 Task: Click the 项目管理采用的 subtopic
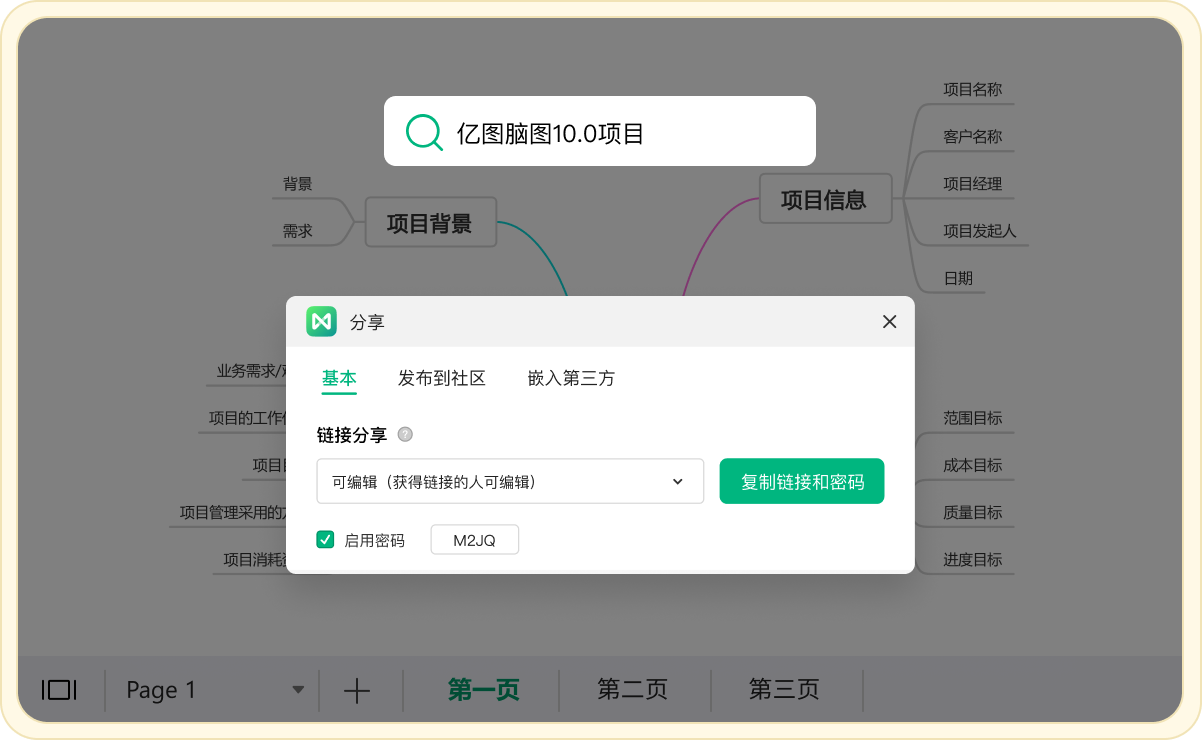[x=233, y=512]
